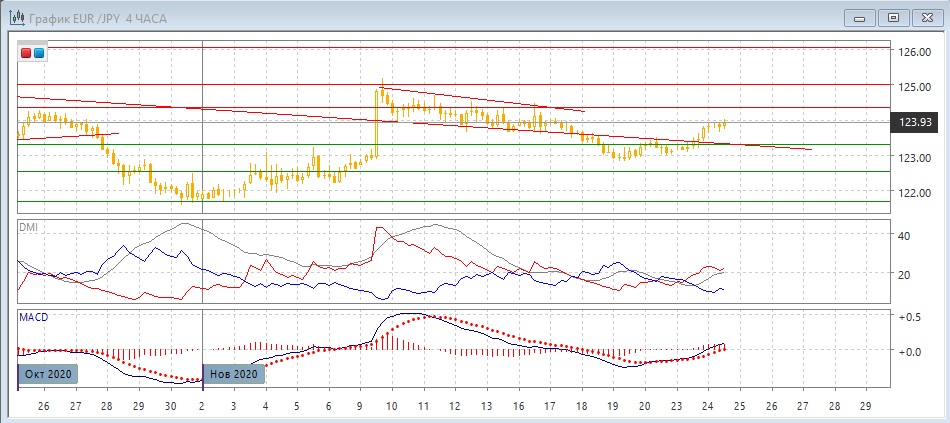
Task: Click the 125.00 price axis label
Action: point(914,87)
